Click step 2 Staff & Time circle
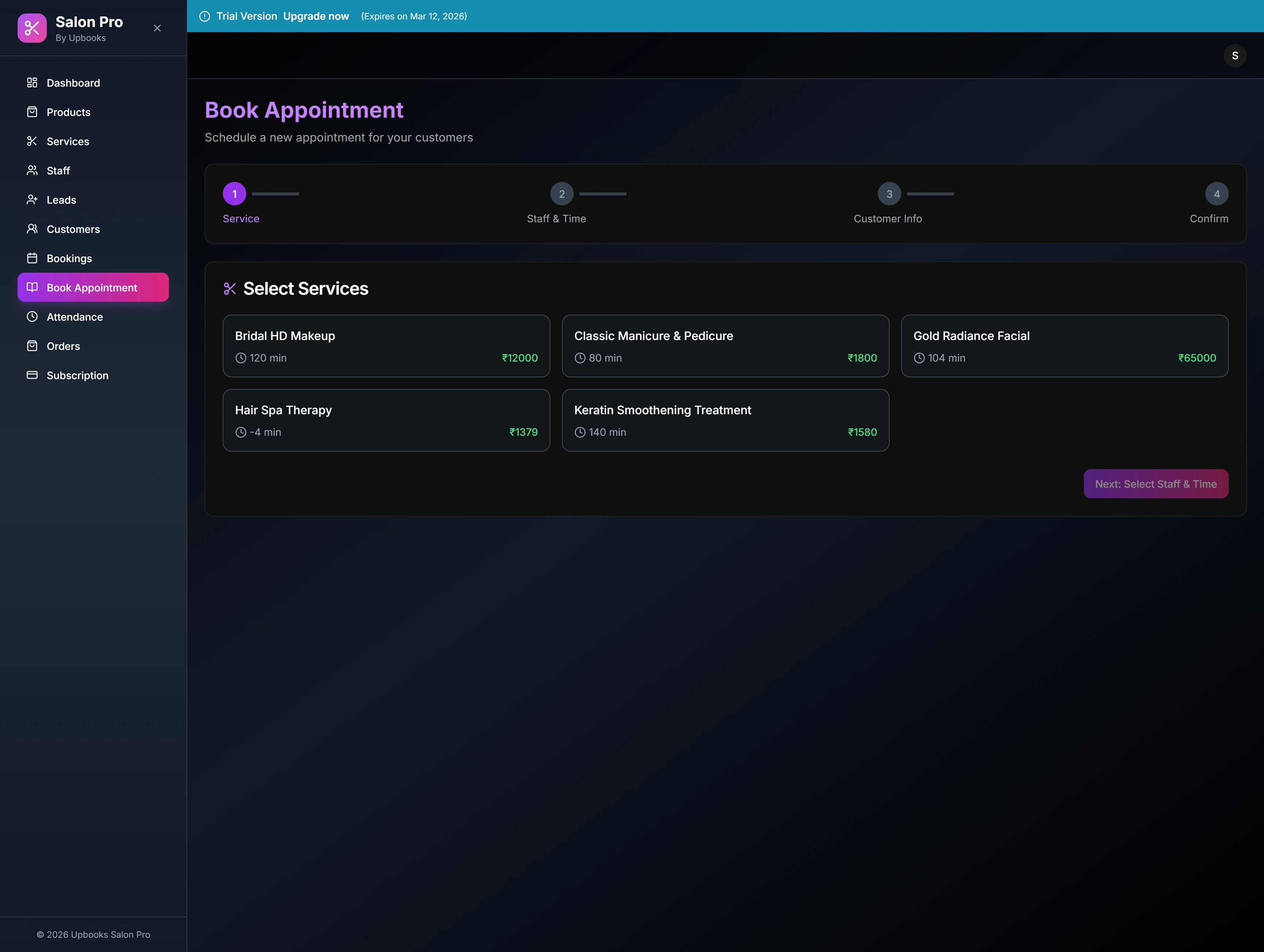Screen dimensions: 1264x952 pyautogui.click(x=561, y=194)
